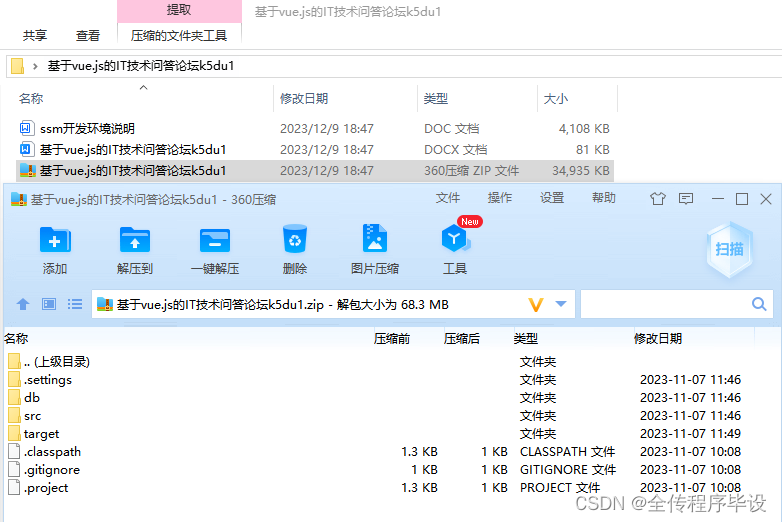The image size is (782, 522).
Task: Click the 删除 recycle bin icon
Action: 295,239
